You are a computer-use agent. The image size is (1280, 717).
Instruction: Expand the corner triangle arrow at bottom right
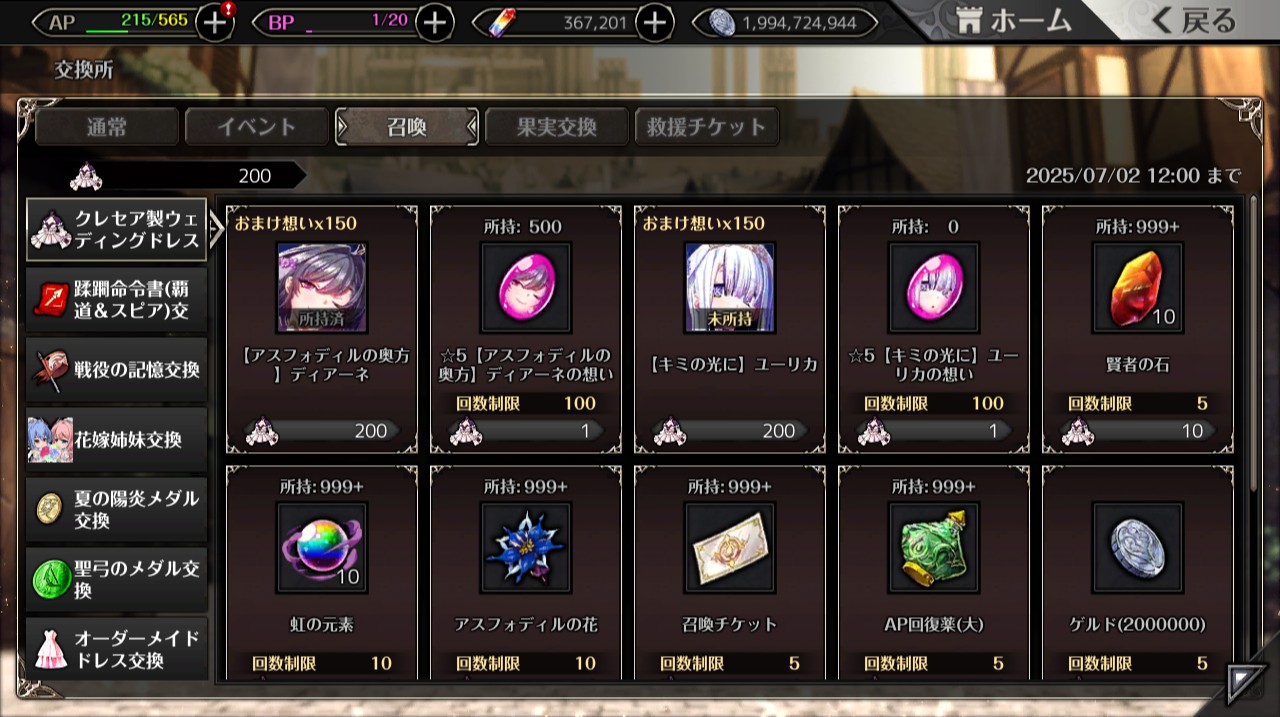[x=1244, y=682]
